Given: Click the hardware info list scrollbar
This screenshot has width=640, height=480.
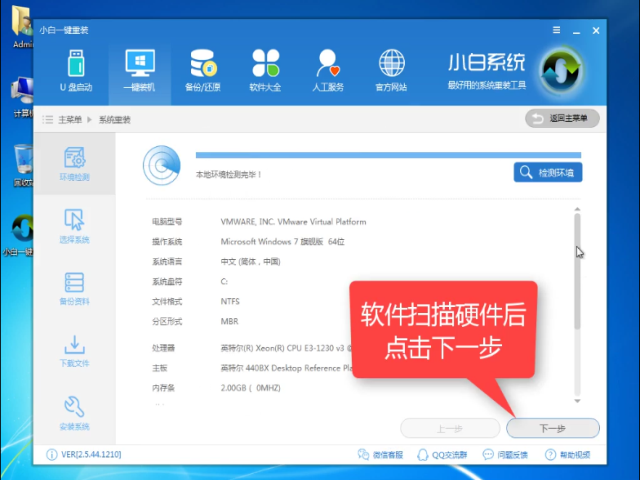Looking at the screenshot, I should click(x=576, y=270).
